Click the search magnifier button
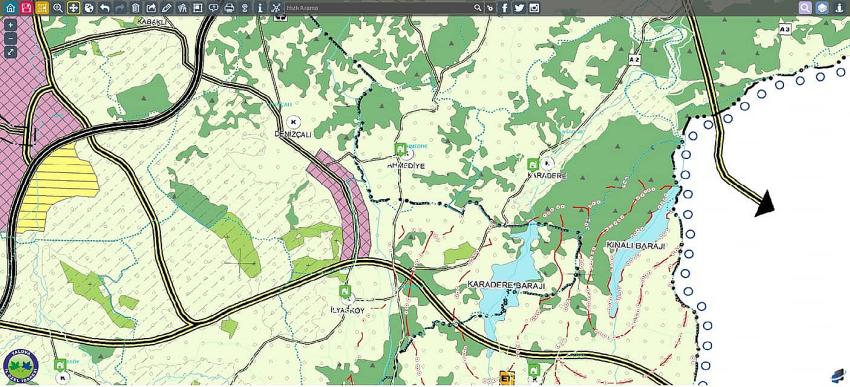Screen dimensions: 850x387 (478, 8)
